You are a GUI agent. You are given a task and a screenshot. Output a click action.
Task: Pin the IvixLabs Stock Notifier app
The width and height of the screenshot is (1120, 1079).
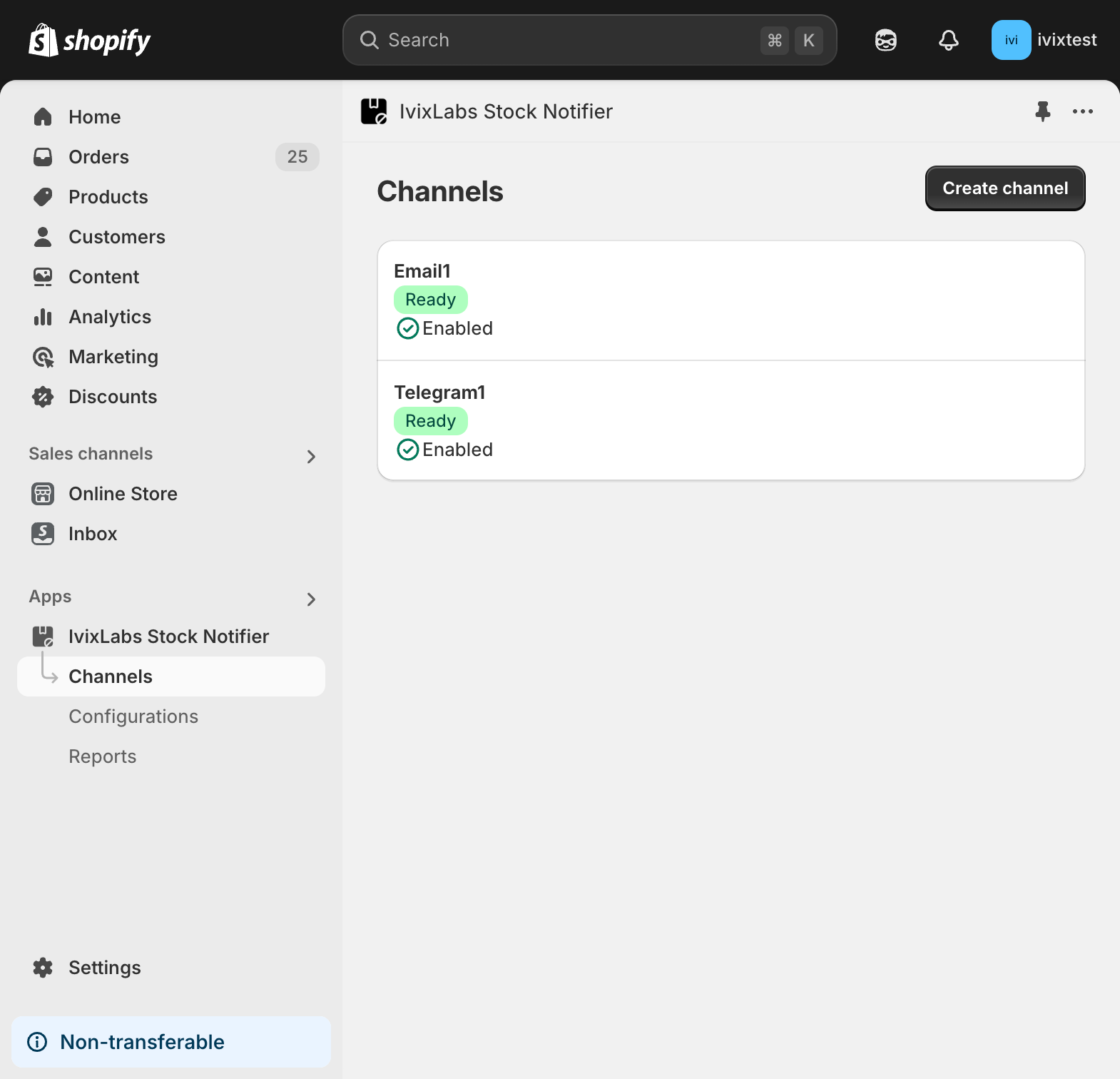click(x=1043, y=111)
